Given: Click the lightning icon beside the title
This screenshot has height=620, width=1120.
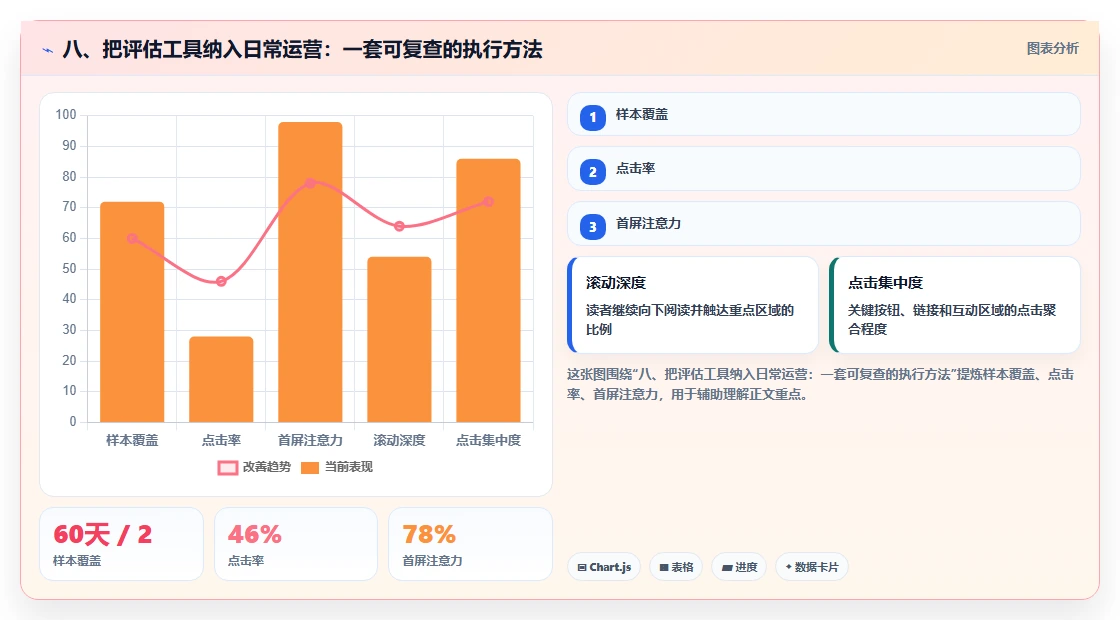Looking at the screenshot, I should 48,50.
